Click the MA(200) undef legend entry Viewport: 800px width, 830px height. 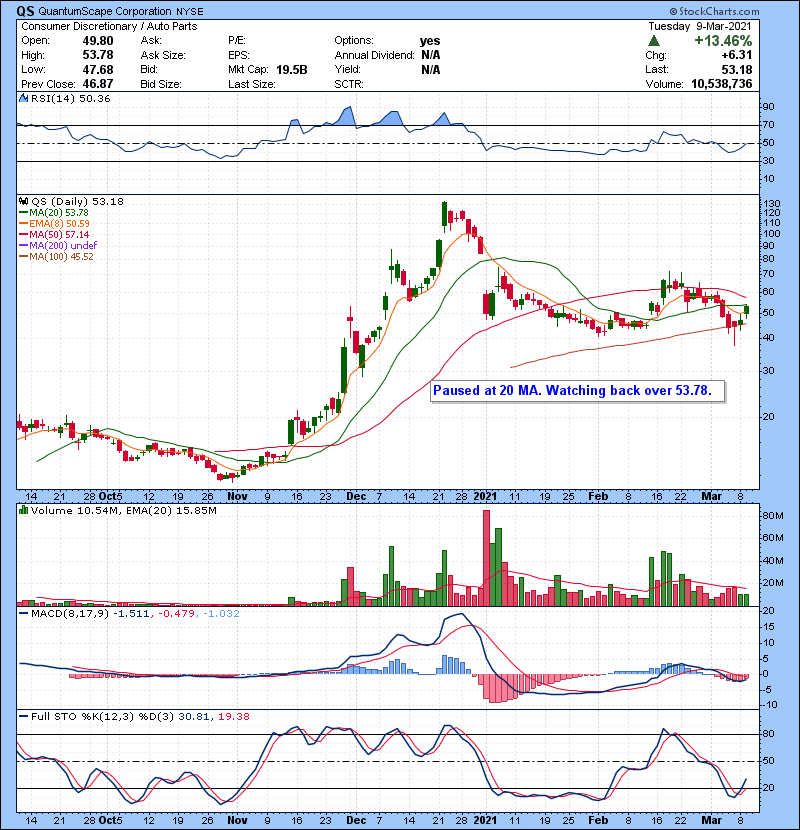point(58,245)
